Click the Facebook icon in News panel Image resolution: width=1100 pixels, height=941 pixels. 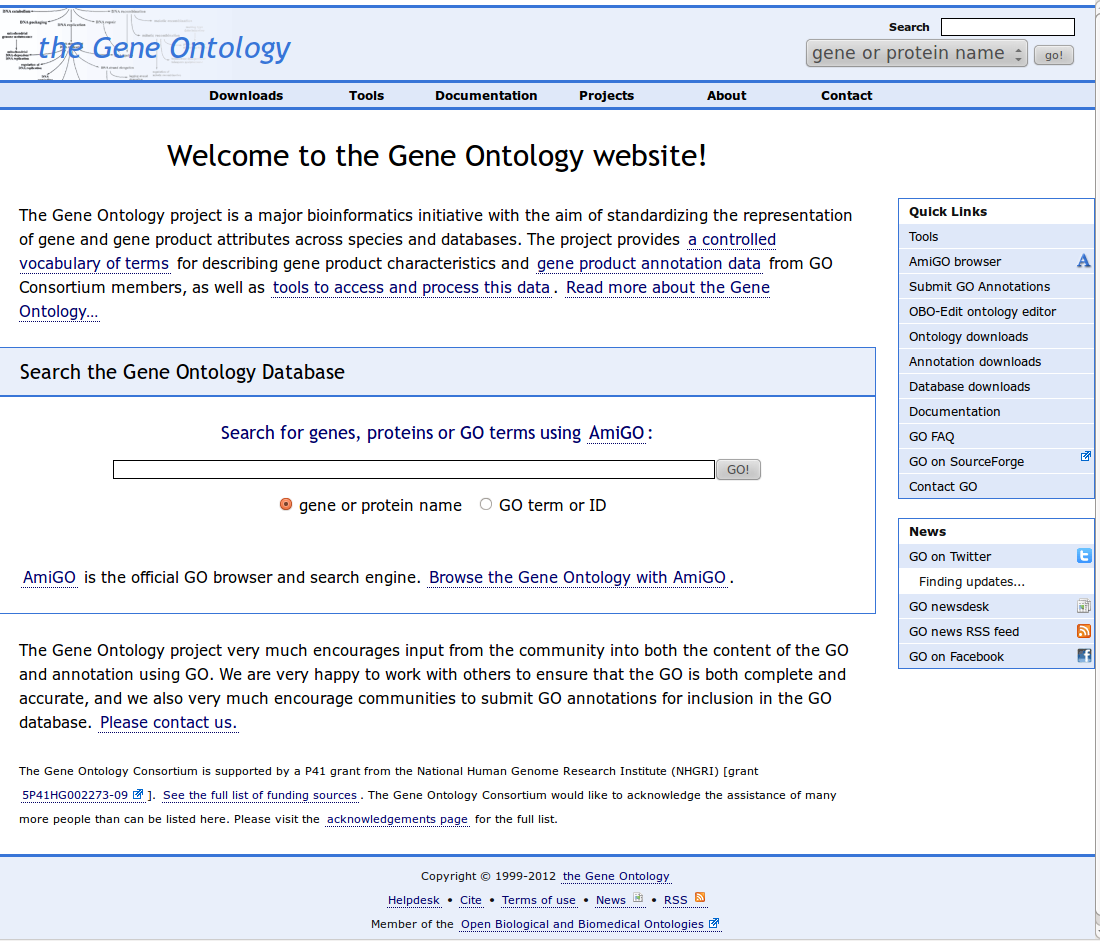pos(1084,655)
